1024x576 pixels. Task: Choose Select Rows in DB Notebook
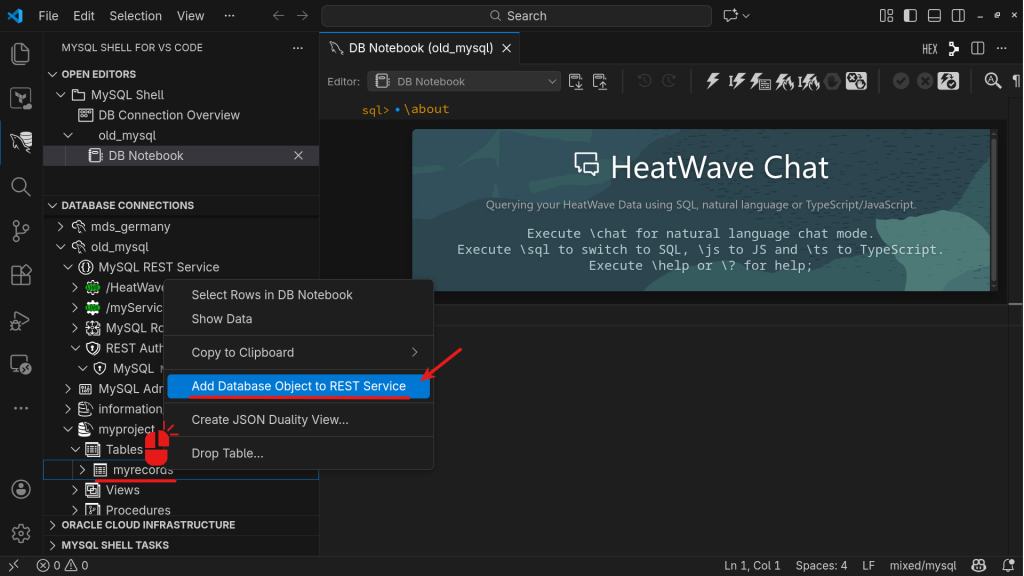tap(298, 295)
